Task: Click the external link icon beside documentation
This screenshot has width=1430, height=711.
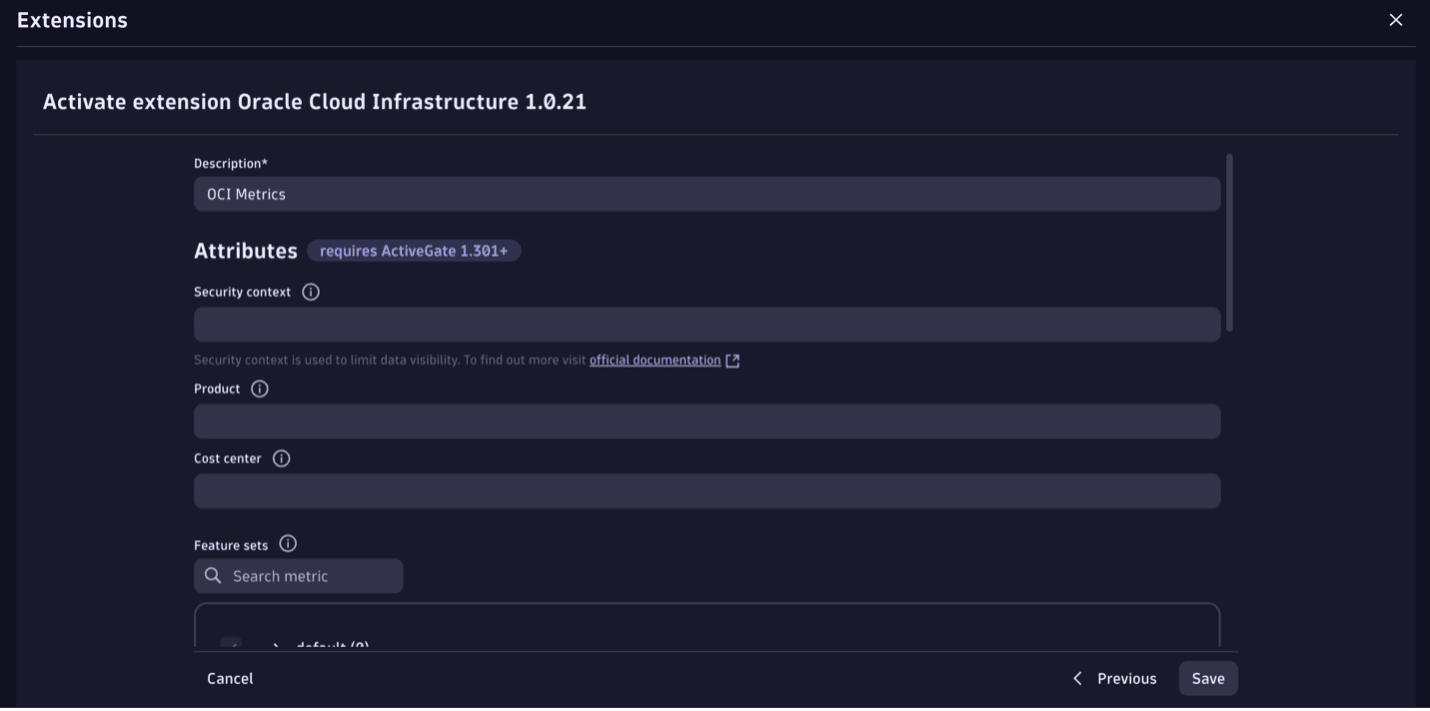Action: (x=733, y=361)
